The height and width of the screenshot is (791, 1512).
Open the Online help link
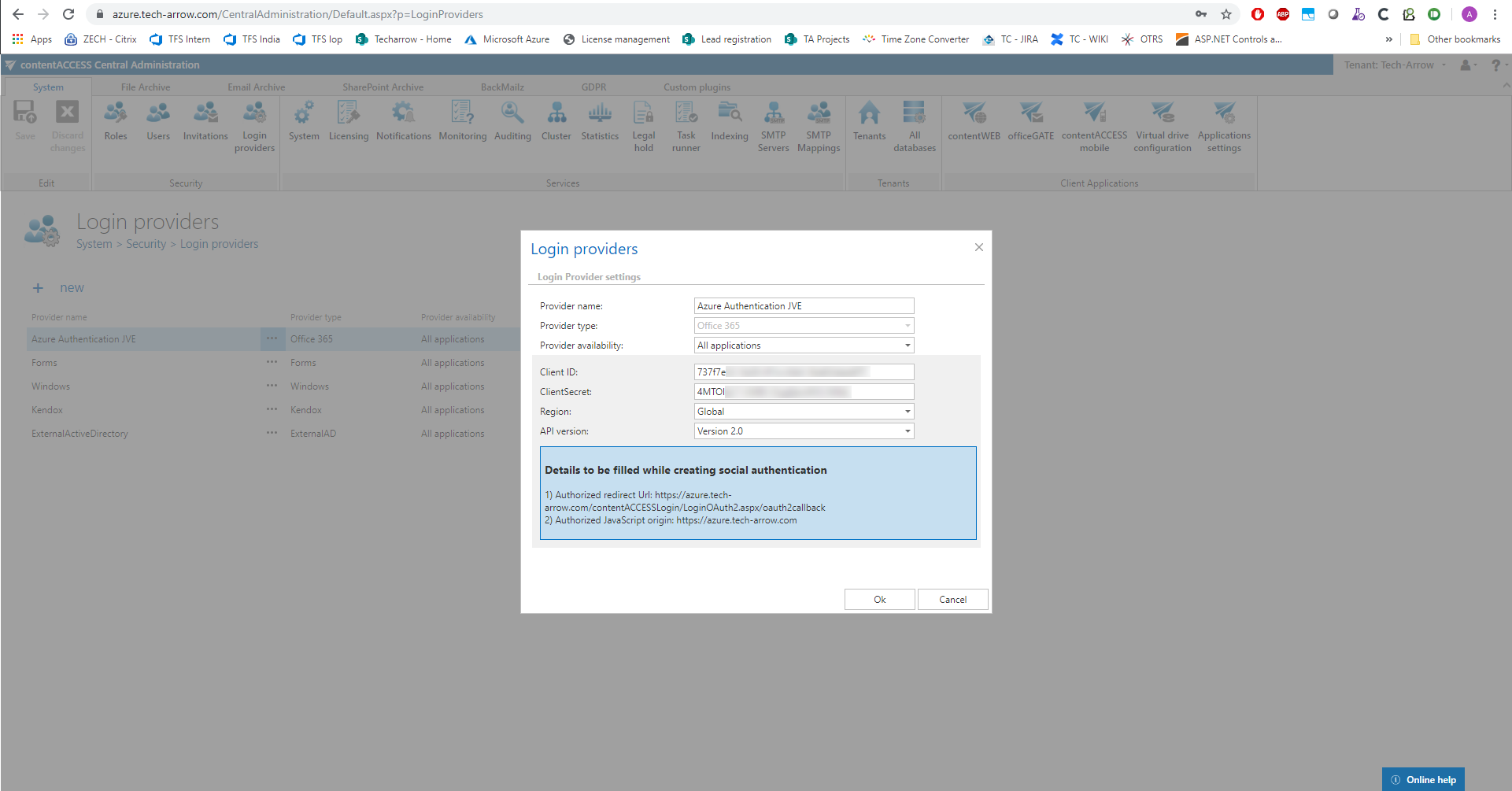click(x=1423, y=780)
